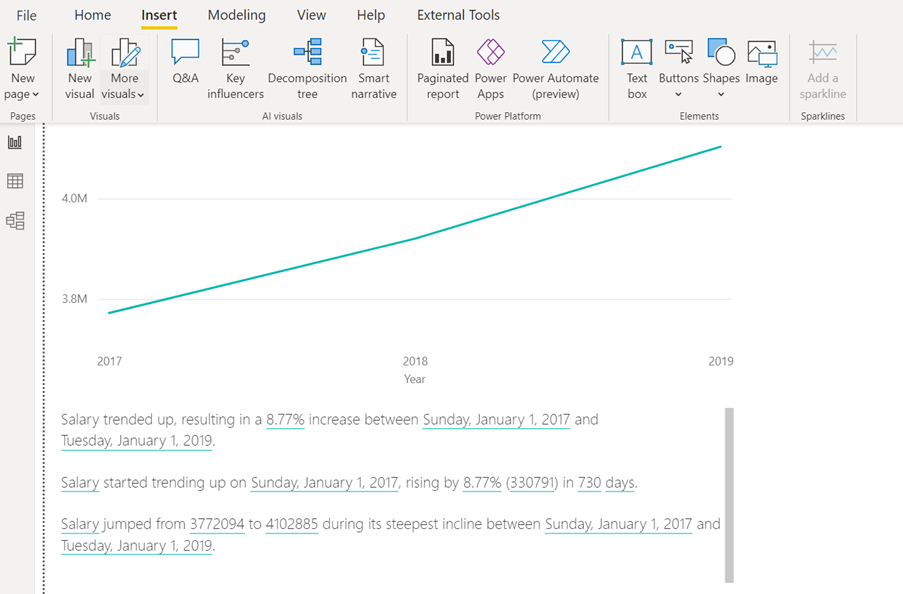Click the 8.77% link in the narrative
Image resolution: width=903 pixels, height=594 pixels.
coord(286,419)
